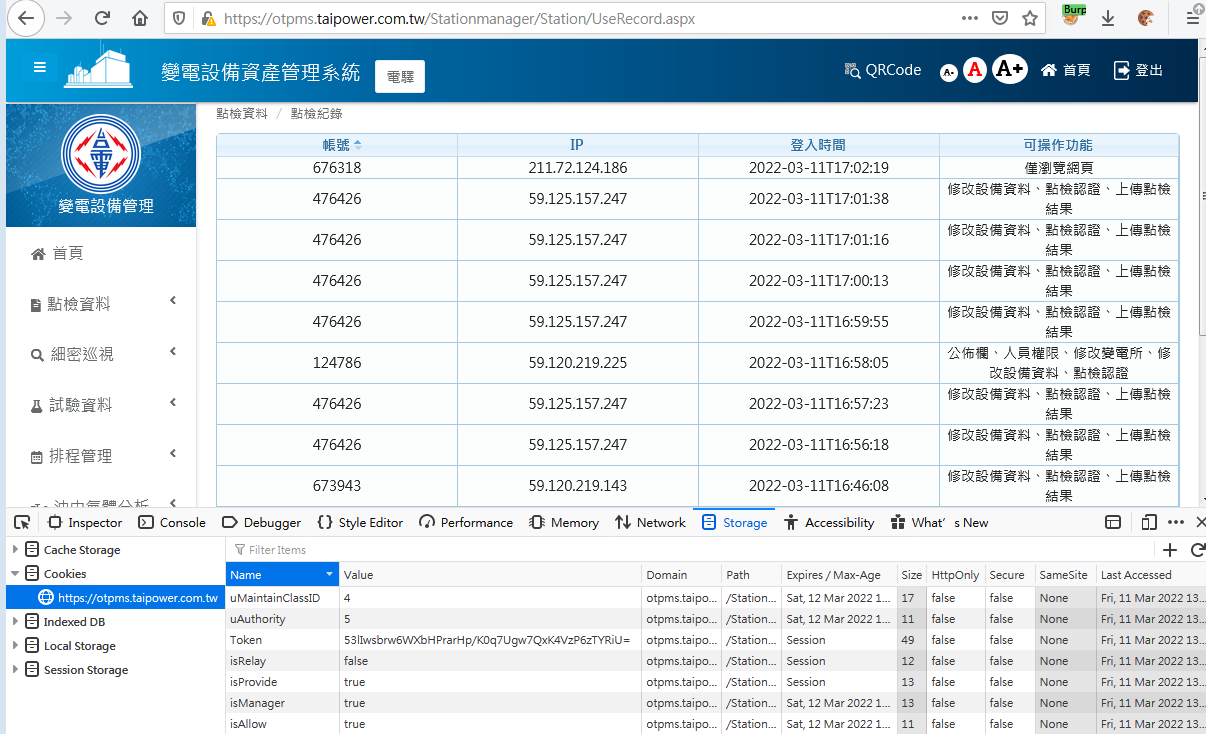Expand Local Storage tree node
This screenshot has height=734, width=1206.
pyautogui.click(x=15, y=646)
